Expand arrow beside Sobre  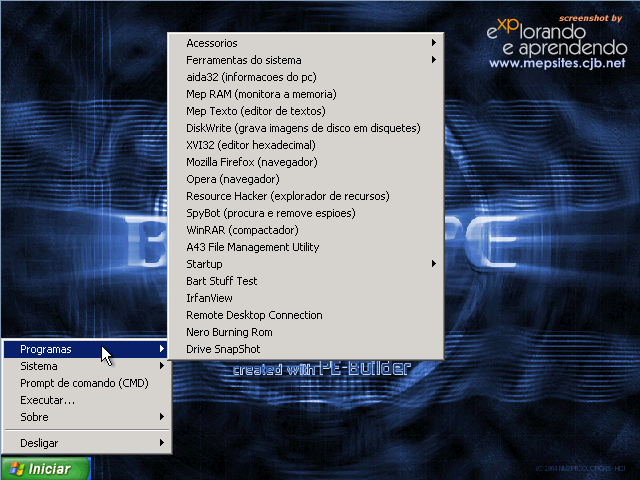tap(162, 417)
